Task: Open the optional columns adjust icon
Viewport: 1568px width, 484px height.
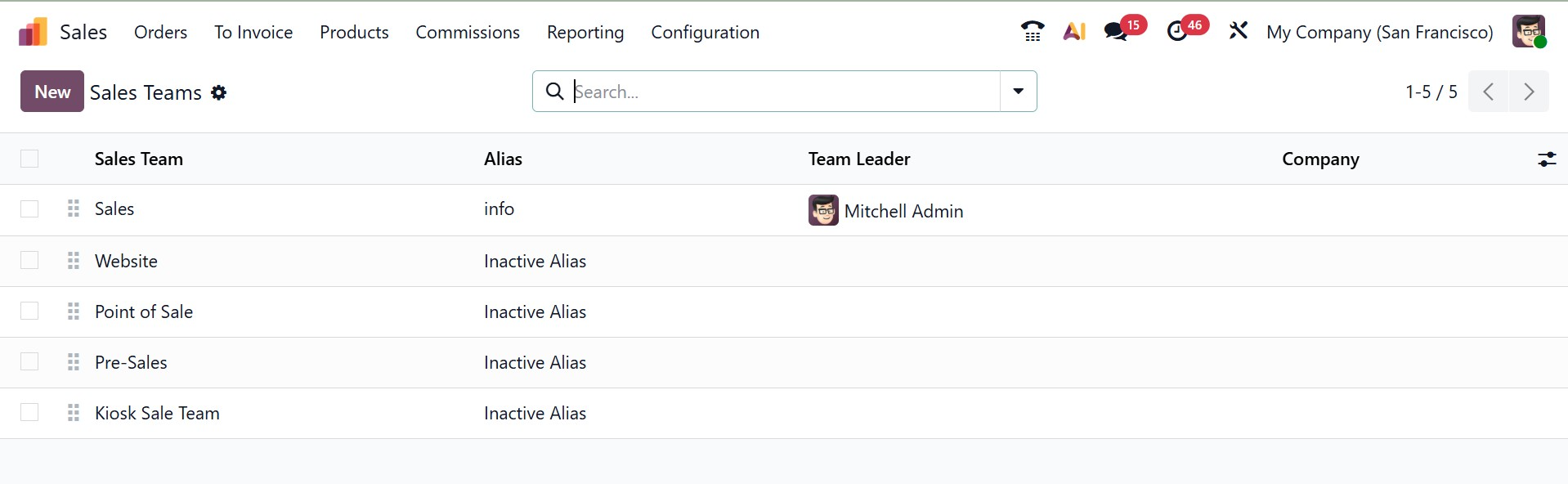Action: [x=1546, y=159]
